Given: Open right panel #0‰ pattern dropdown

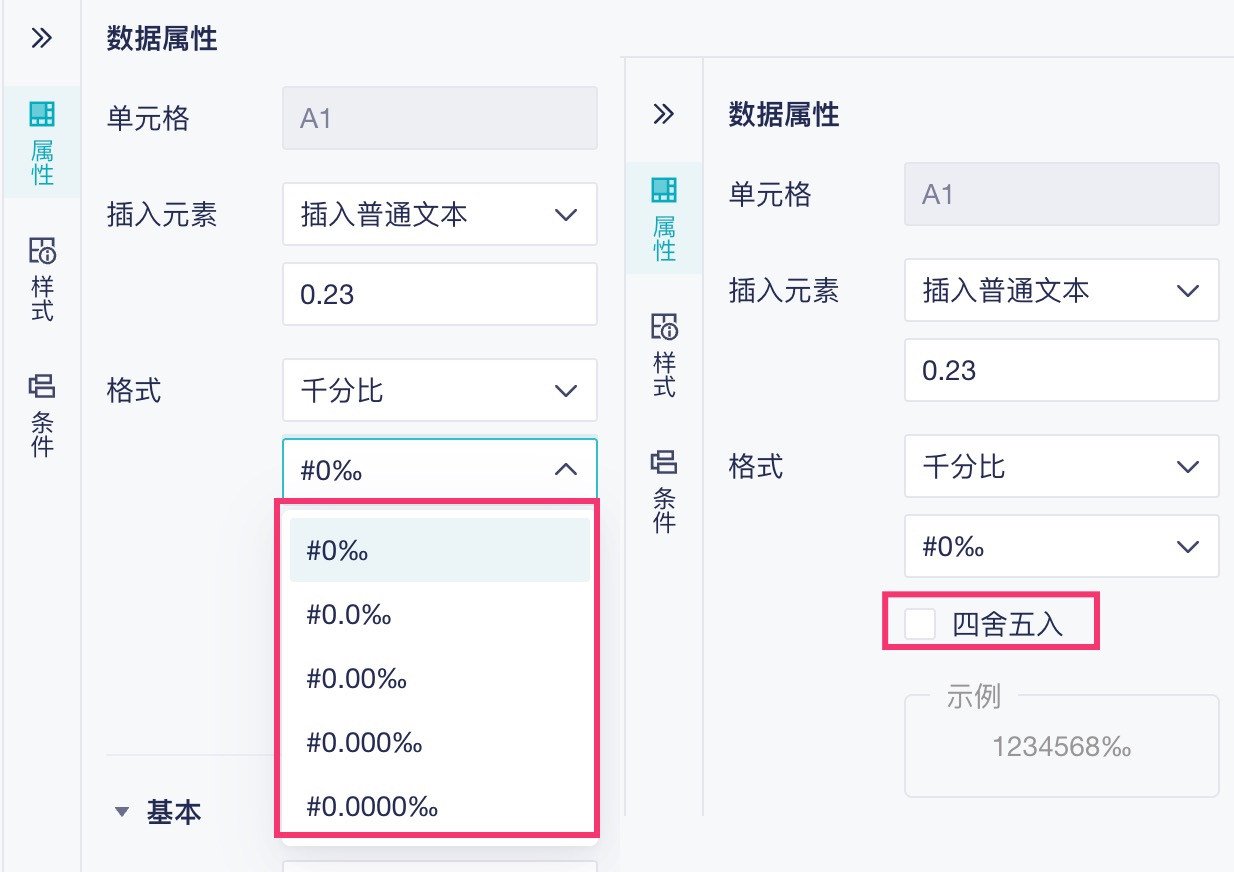Looking at the screenshot, I should pyautogui.click(x=1061, y=546).
